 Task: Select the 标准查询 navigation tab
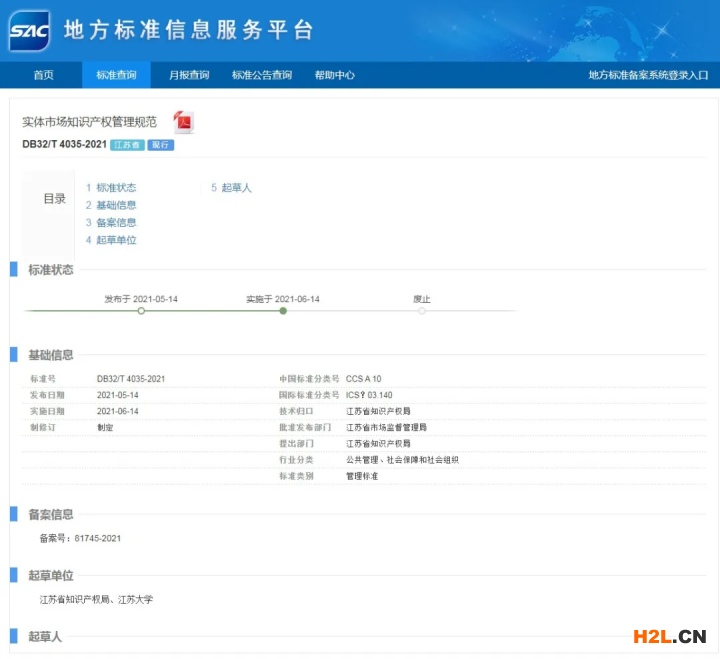[116, 75]
